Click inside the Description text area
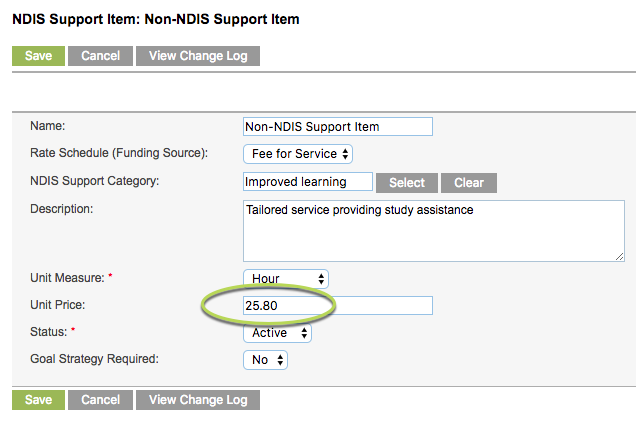Image resolution: width=636 pixels, height=427 pixels. coord(434,231)
